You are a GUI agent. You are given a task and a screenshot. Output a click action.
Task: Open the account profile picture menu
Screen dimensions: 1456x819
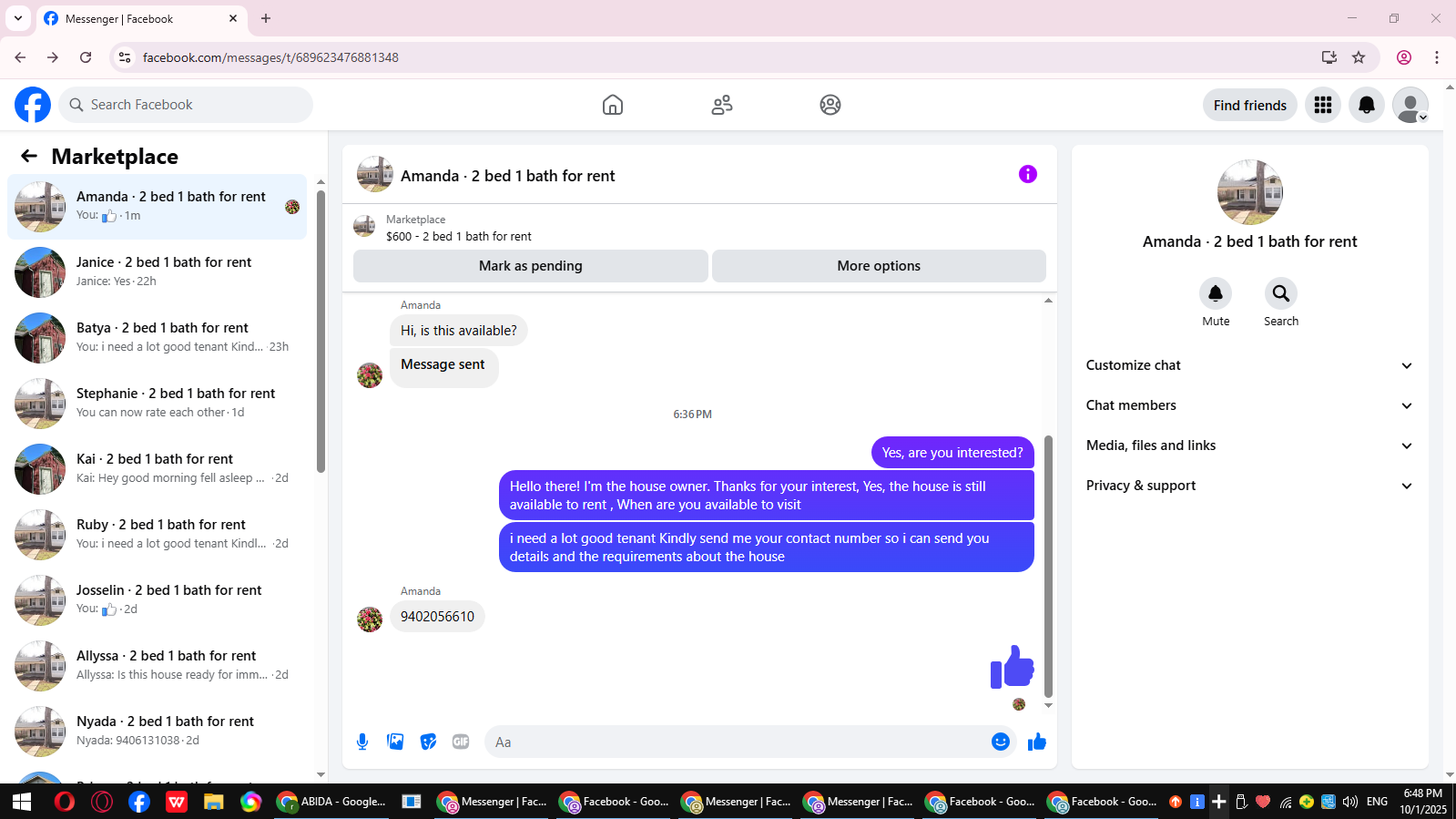1410,105
